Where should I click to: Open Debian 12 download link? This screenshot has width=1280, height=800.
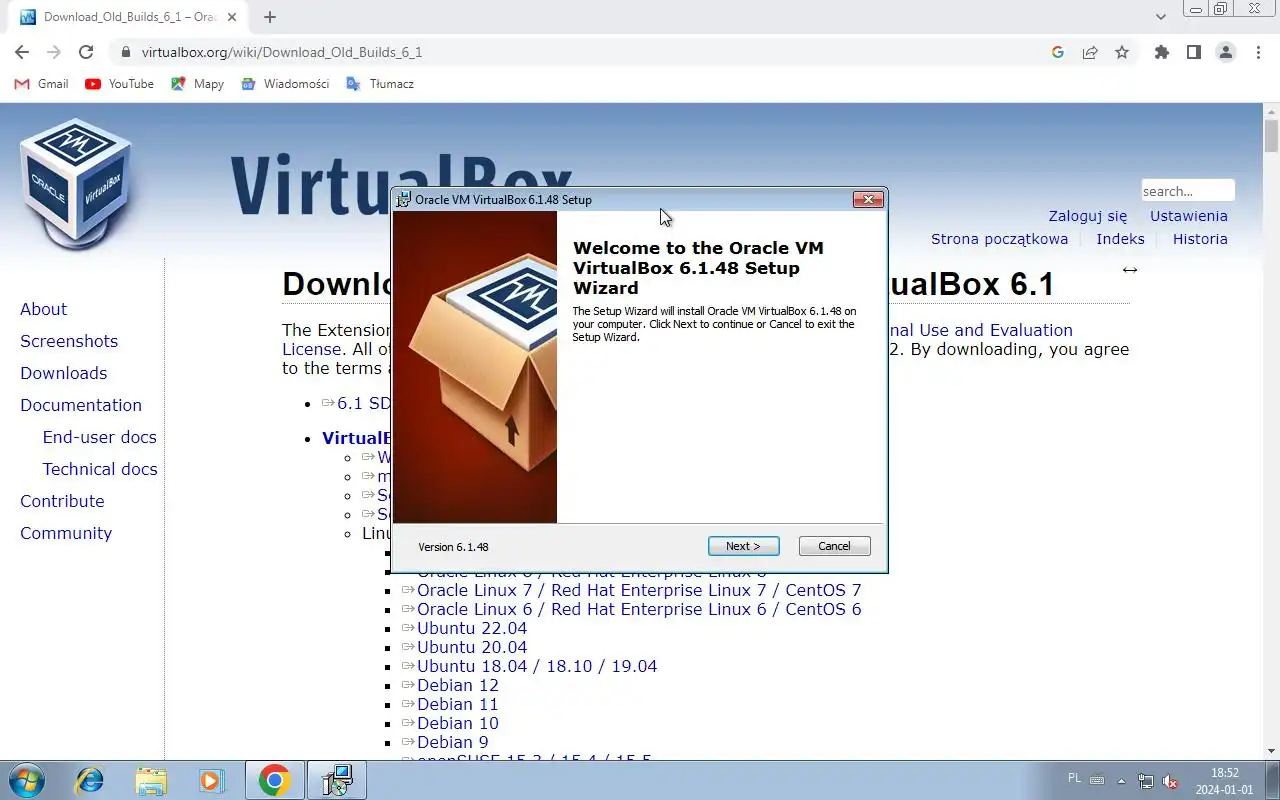click(x=458, y=685)
